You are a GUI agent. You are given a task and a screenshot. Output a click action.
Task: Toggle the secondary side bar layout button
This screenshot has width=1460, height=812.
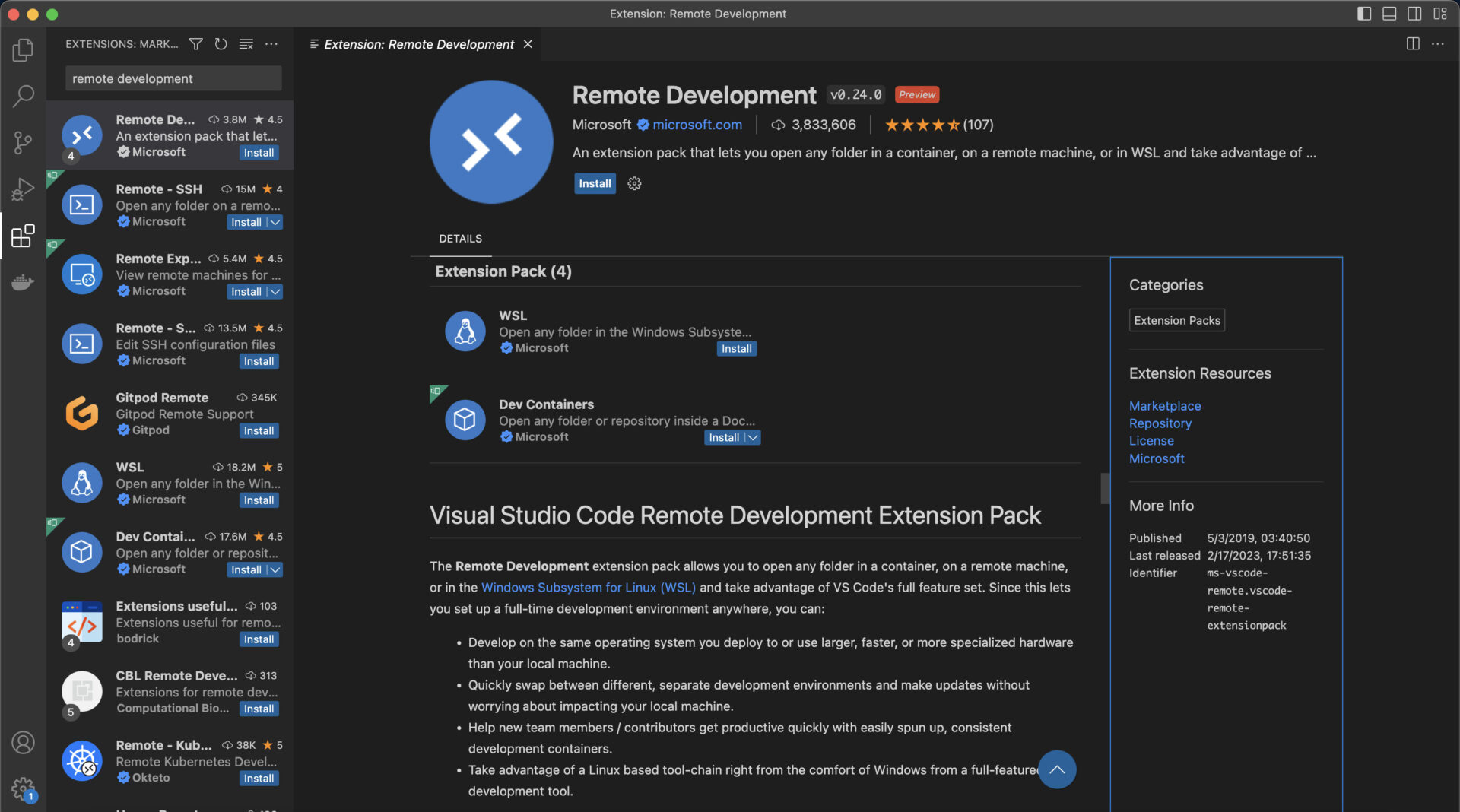[1414, 14]
